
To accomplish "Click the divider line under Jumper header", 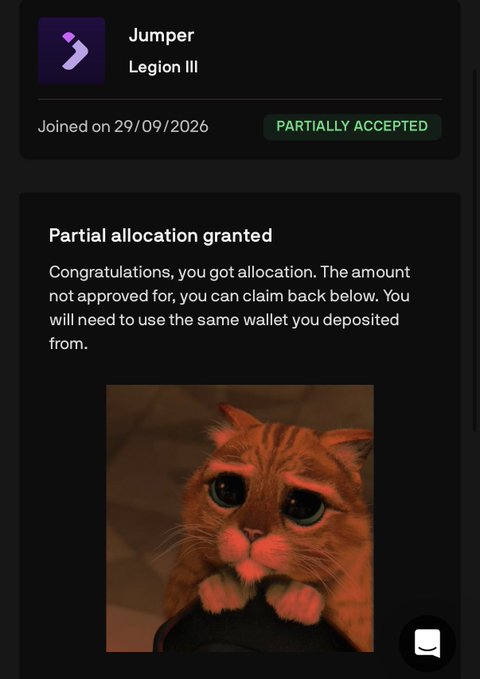I will pos(240,99).
